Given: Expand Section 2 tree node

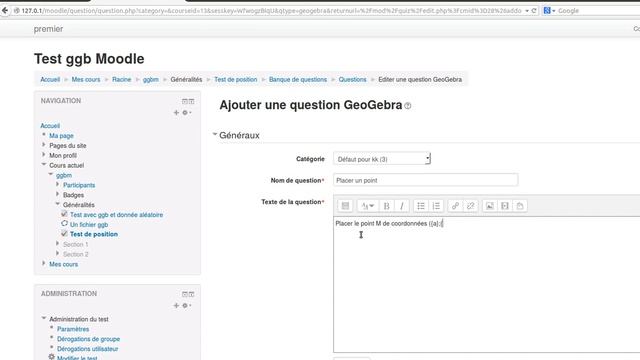Looking at the screenshot, I should 58,253.
